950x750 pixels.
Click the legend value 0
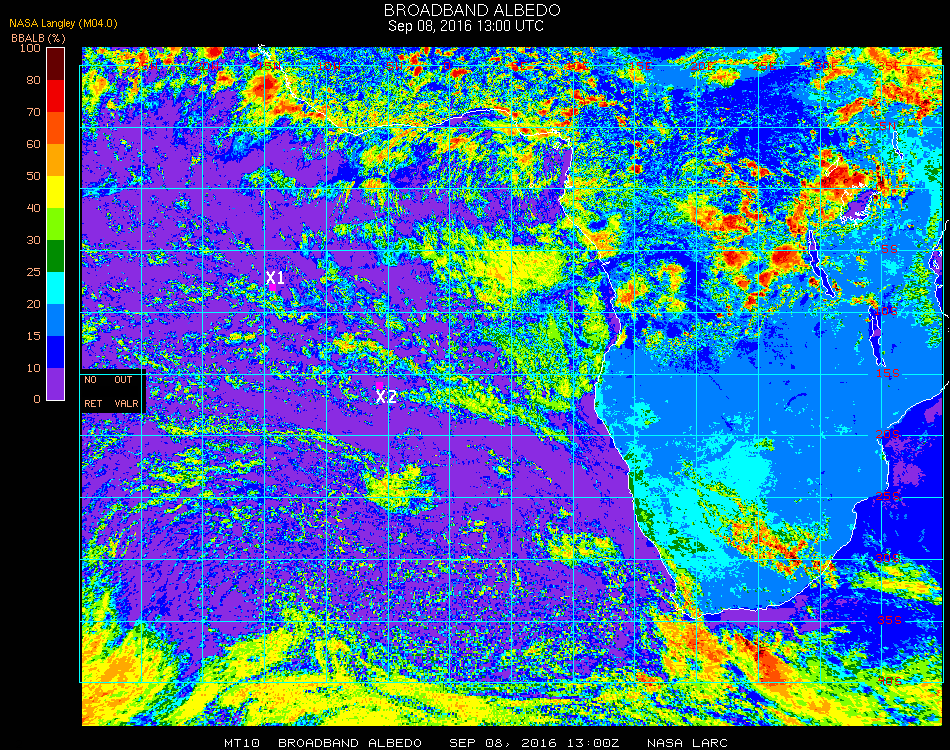tap(37, 399)
